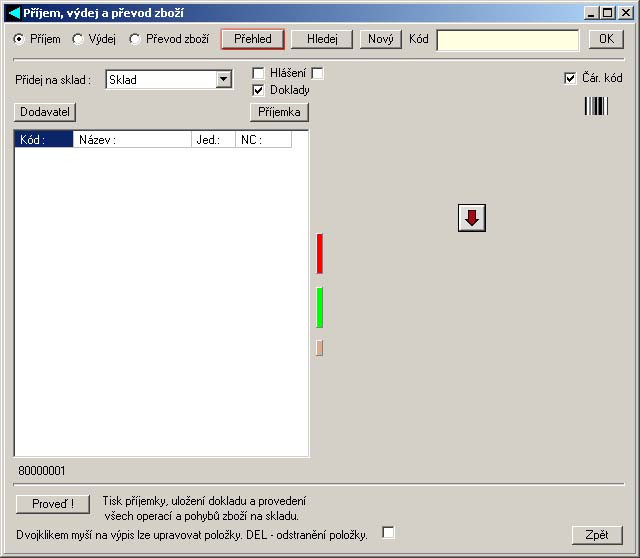This screenshot has height=558, width=640.
Task: Select the Příjem radio button
Action: pos(19,39)
